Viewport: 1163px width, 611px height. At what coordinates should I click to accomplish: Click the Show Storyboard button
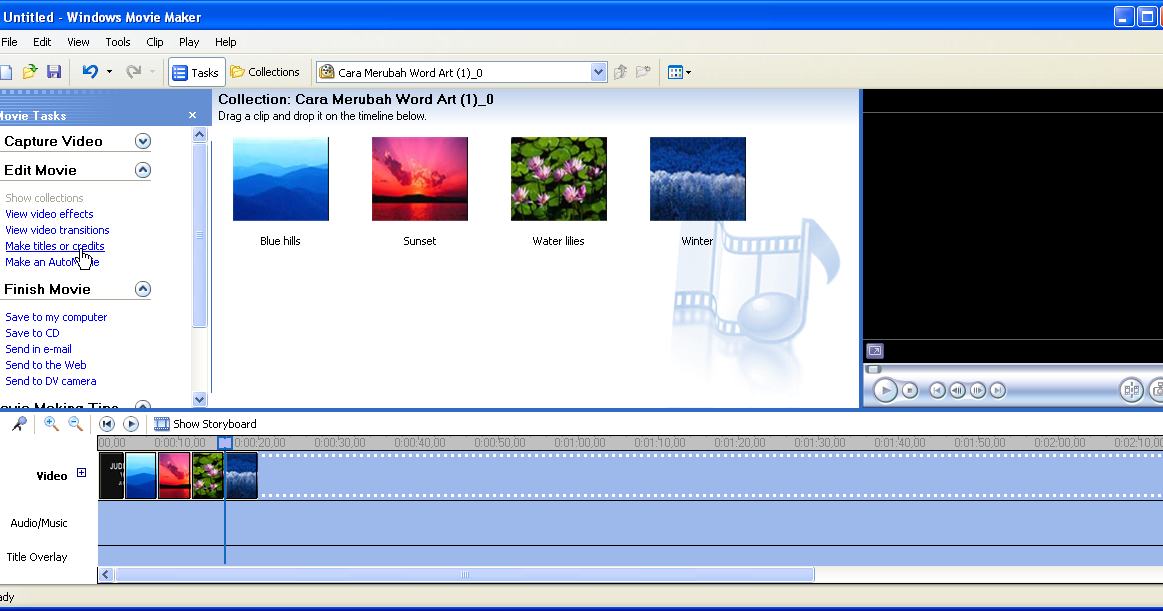coord(205,424)
